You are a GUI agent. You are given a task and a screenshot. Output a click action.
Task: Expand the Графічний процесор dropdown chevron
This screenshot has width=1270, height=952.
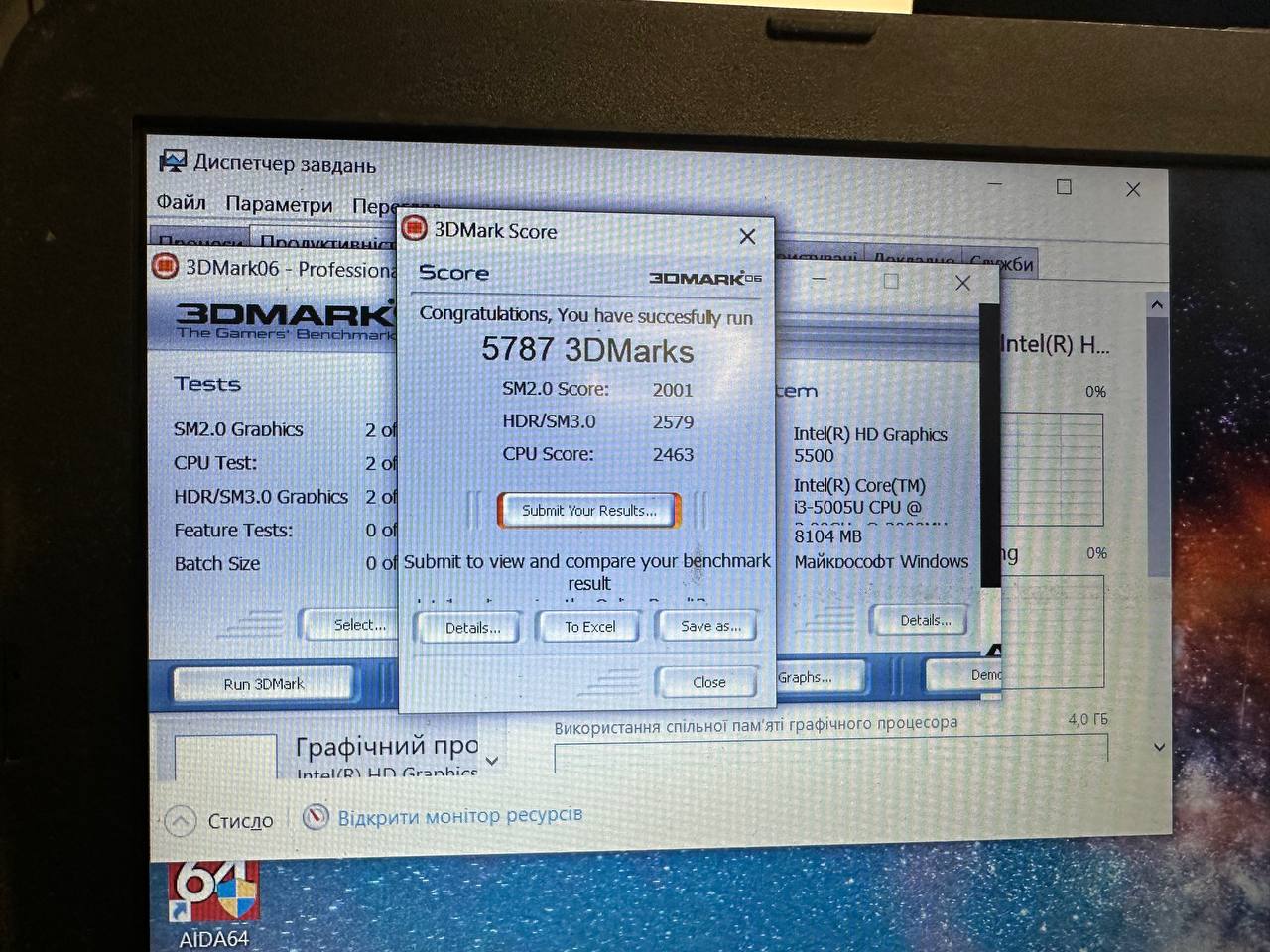pyautogui.click(x=492, y=761)
